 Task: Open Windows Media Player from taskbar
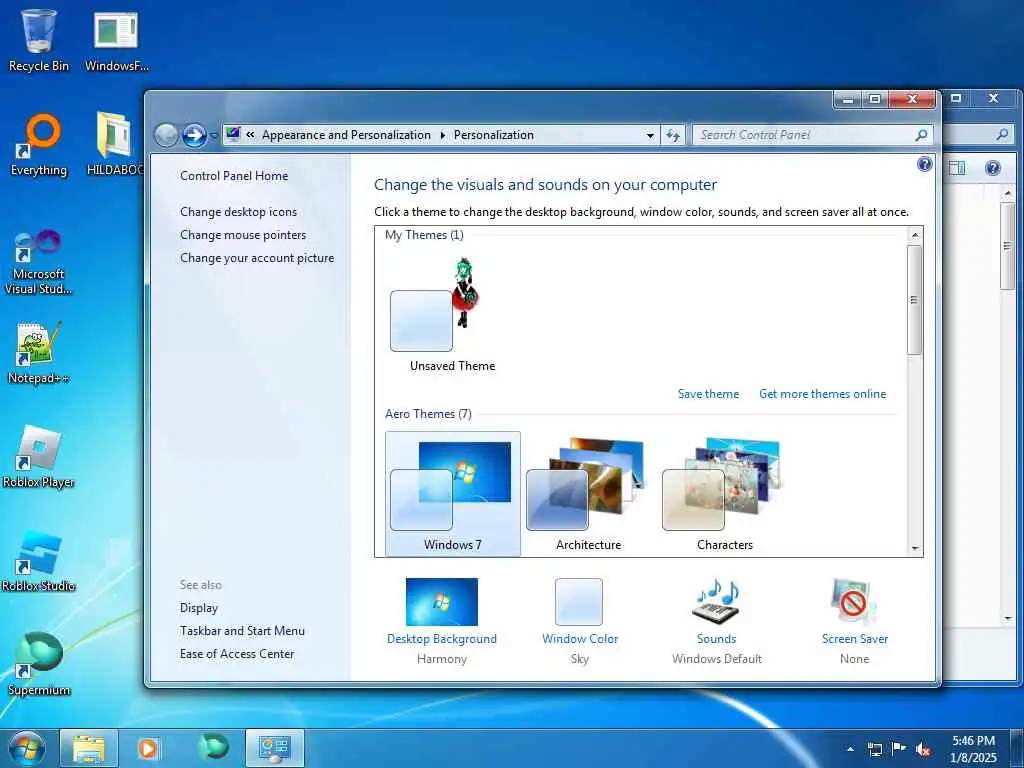[x=148, y=748]
